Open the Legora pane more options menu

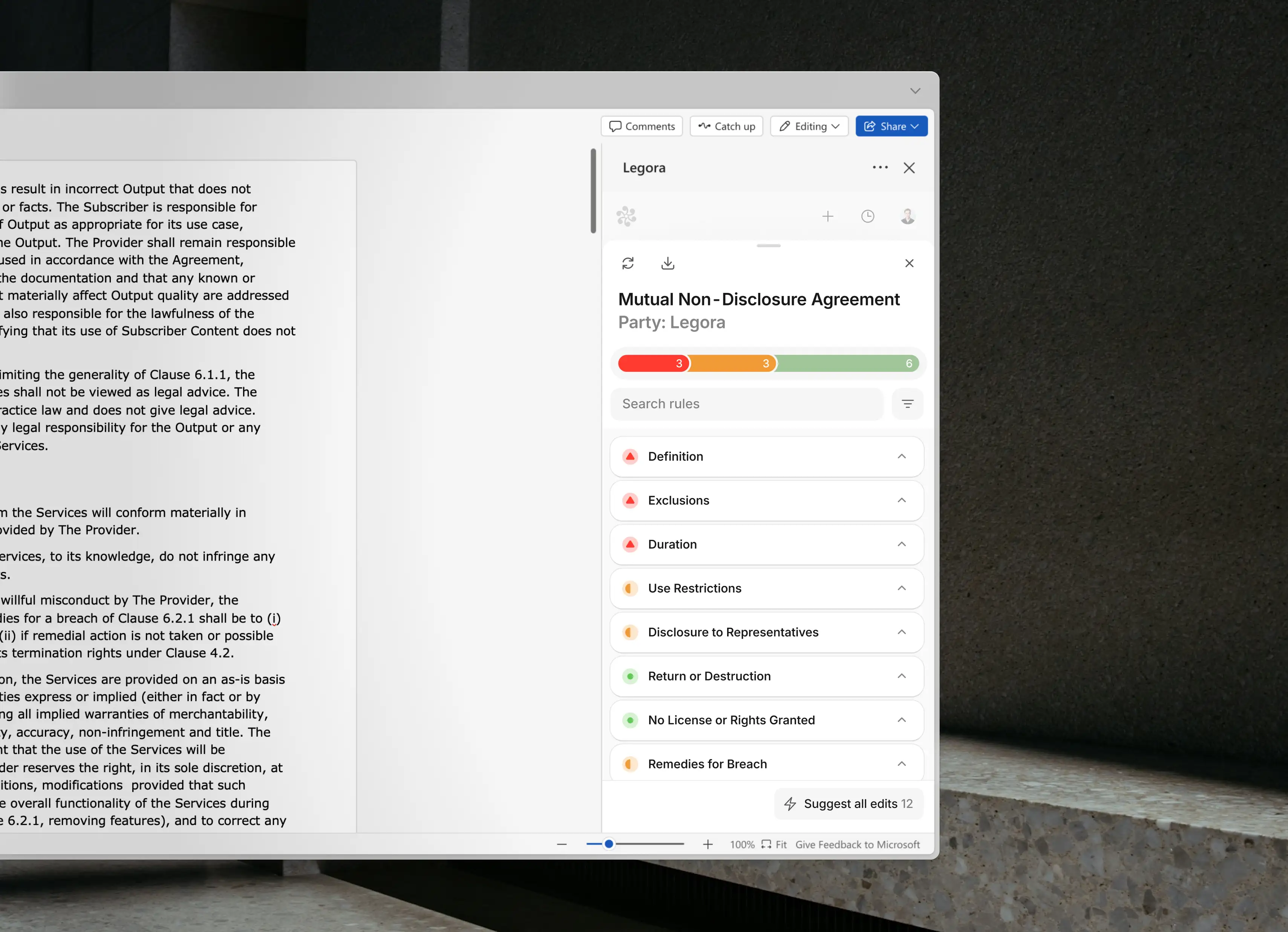[880, 167]
